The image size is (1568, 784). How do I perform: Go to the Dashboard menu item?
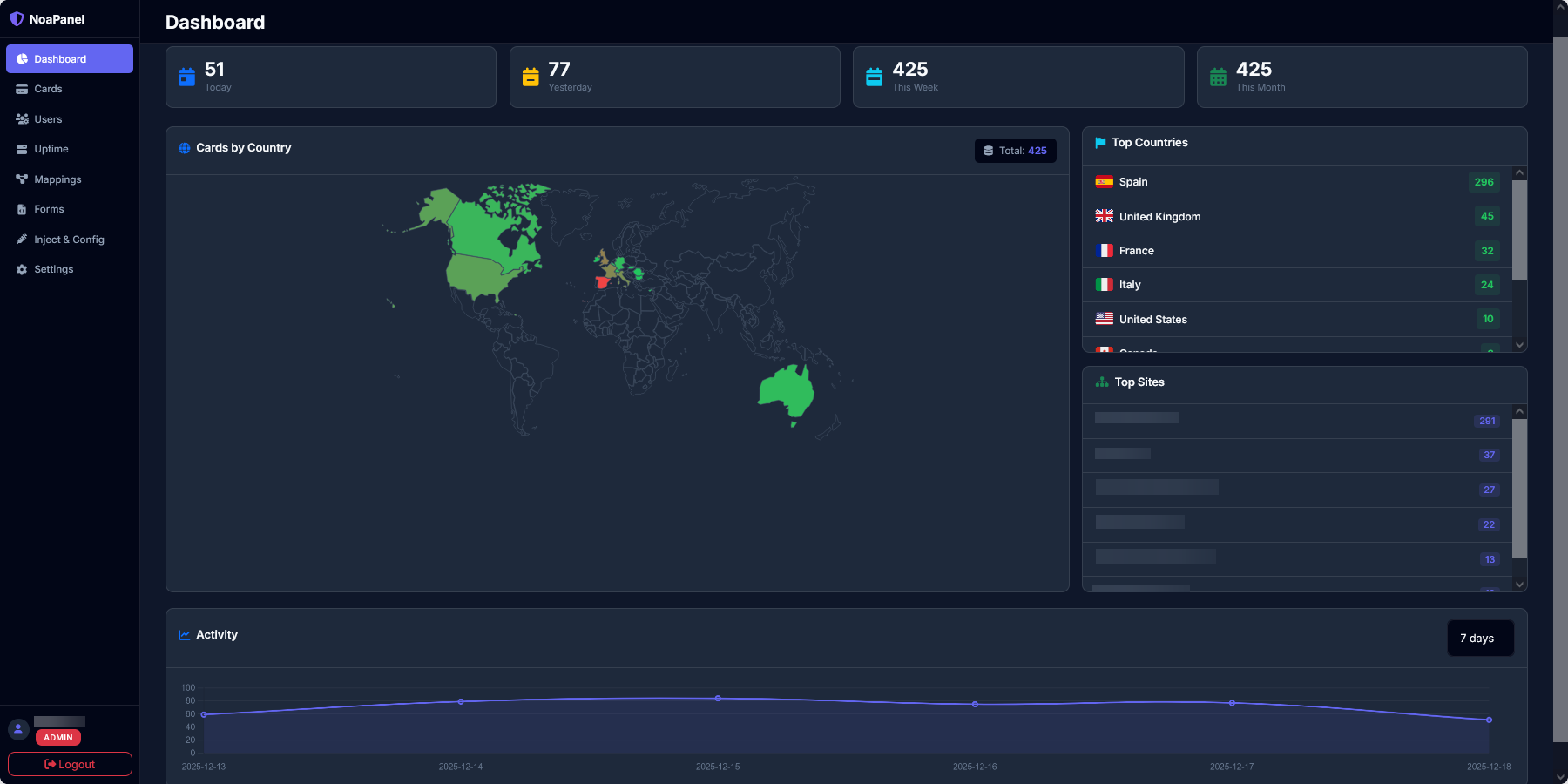(70, 59)
